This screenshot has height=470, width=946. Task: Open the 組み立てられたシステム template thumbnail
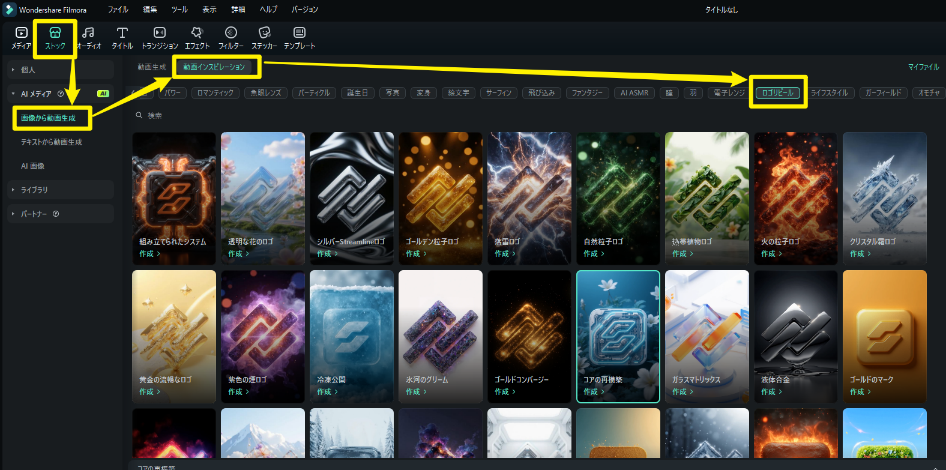(174, 198)
